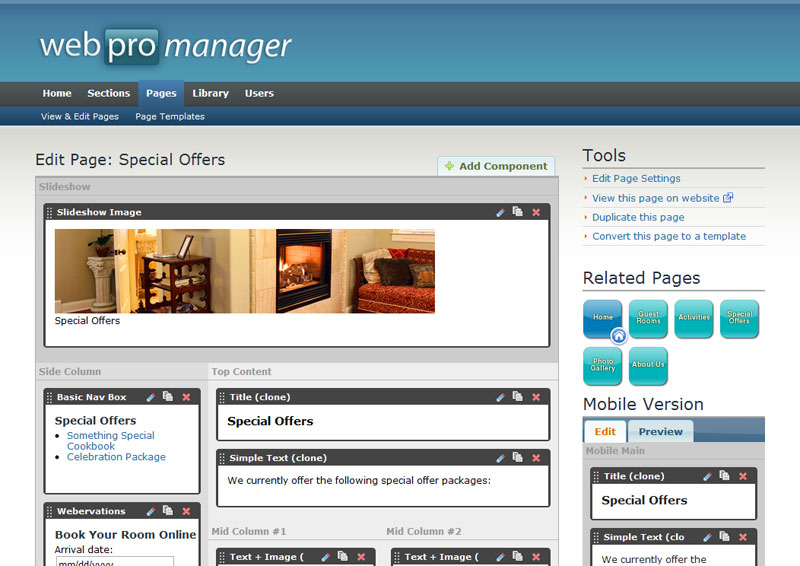
Task: Open the Activities related page
Action: tap(694, 318)
